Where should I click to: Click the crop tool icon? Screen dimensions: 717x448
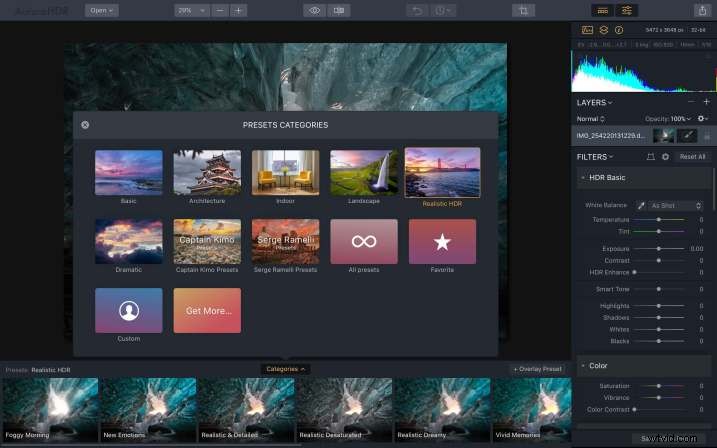pyautogui.click(x=522, y=10)
